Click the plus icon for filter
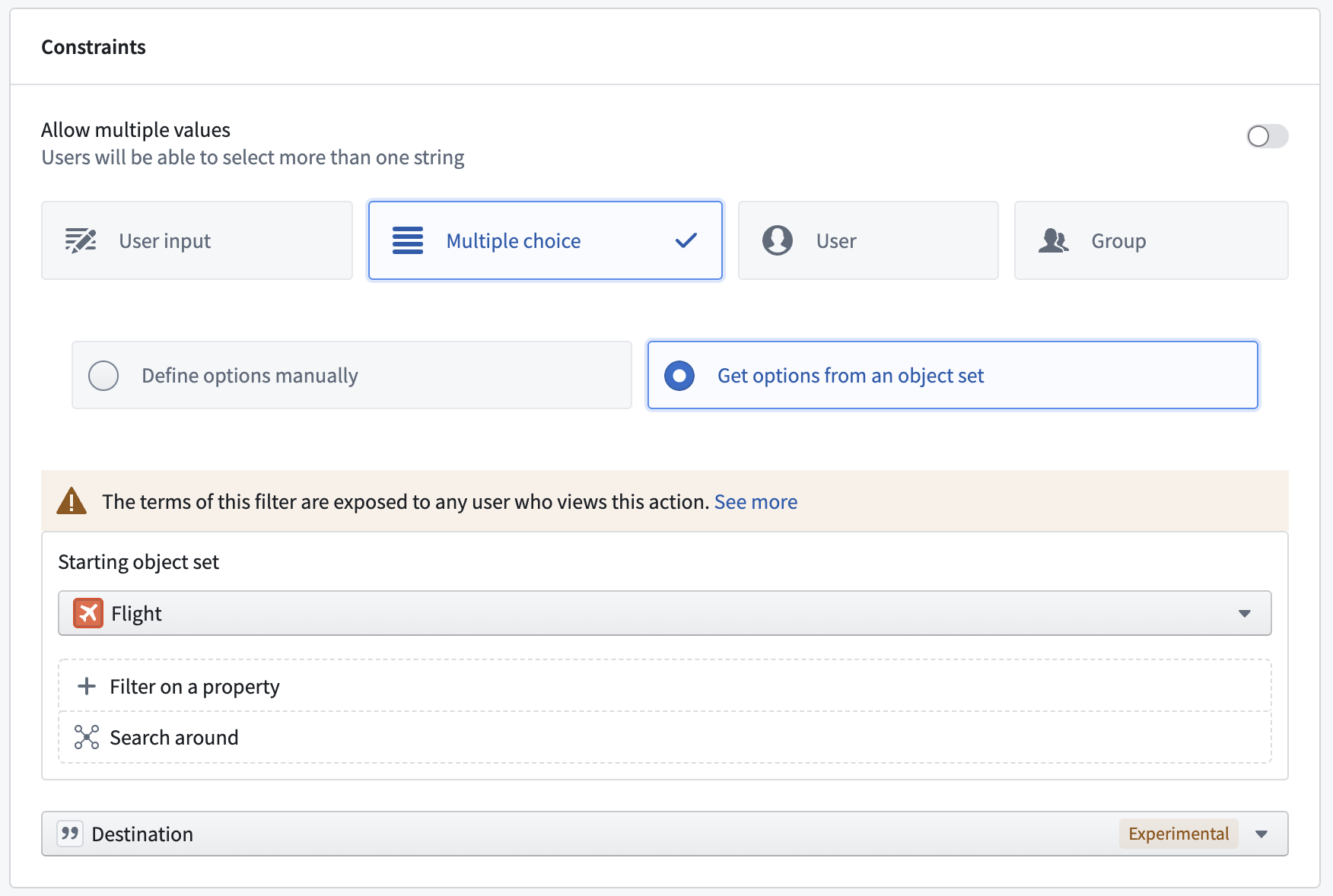Image resolution: width=1333 pixels, height=896 pixels. point(87,686)
